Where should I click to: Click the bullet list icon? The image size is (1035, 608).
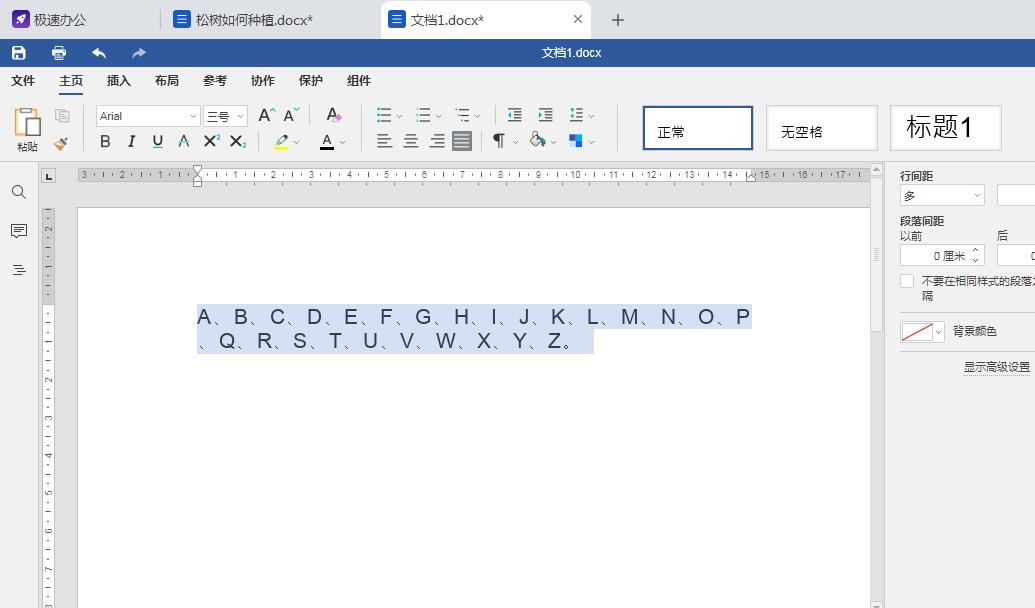tap(384, 116)
